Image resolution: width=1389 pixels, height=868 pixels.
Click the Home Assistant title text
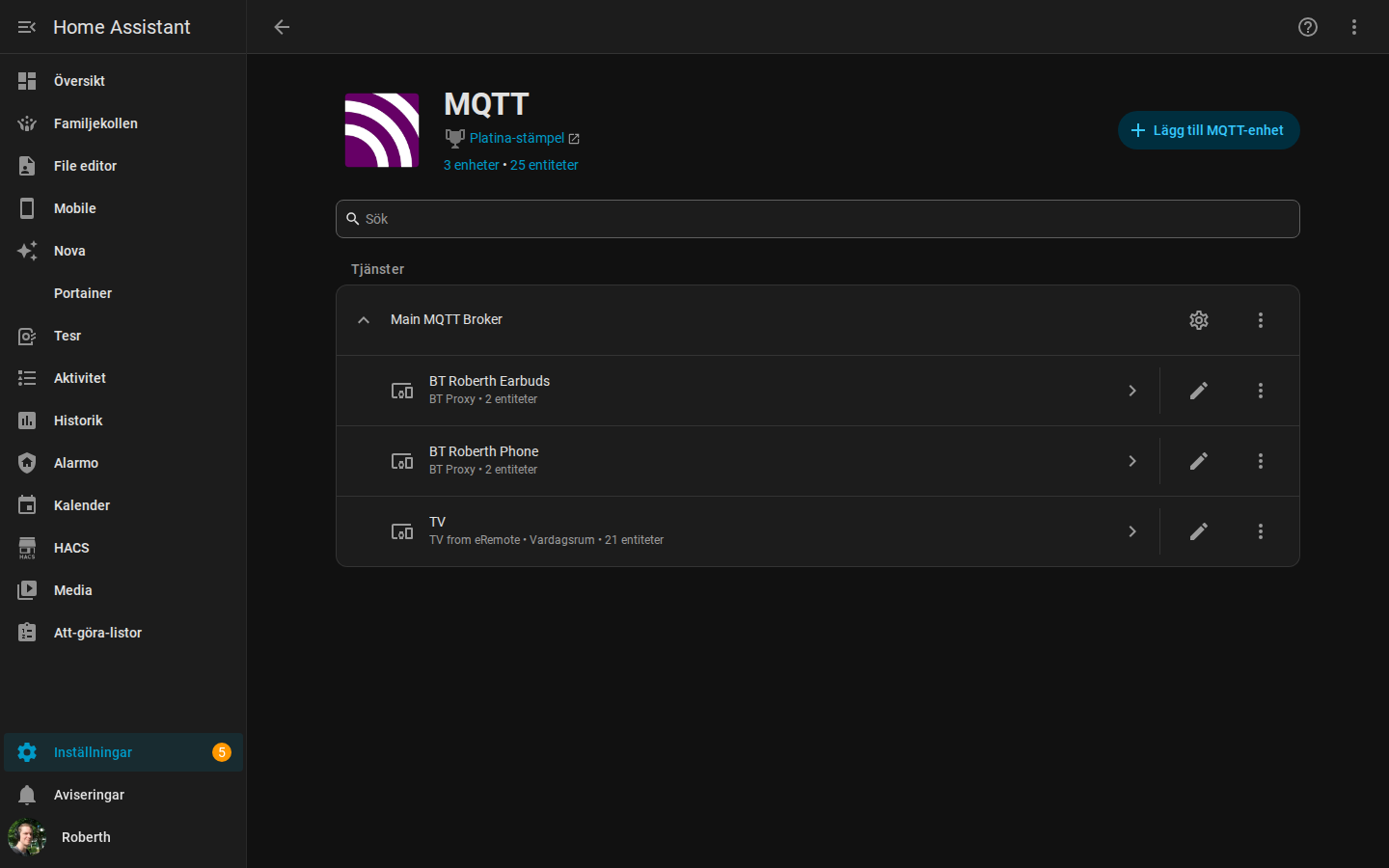[x=122, y=27]
